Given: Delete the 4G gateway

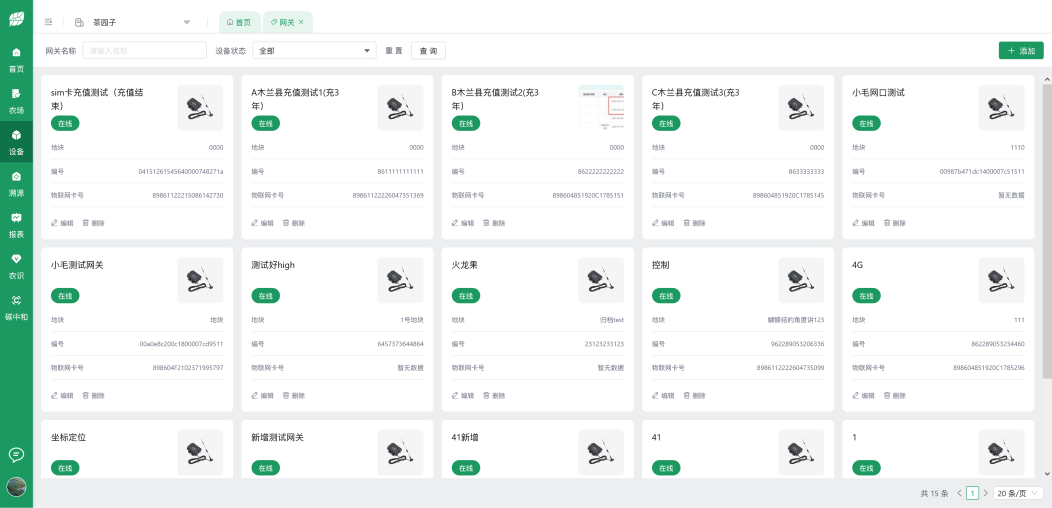Looking at the screenshot, I should (x=894, y=395).
